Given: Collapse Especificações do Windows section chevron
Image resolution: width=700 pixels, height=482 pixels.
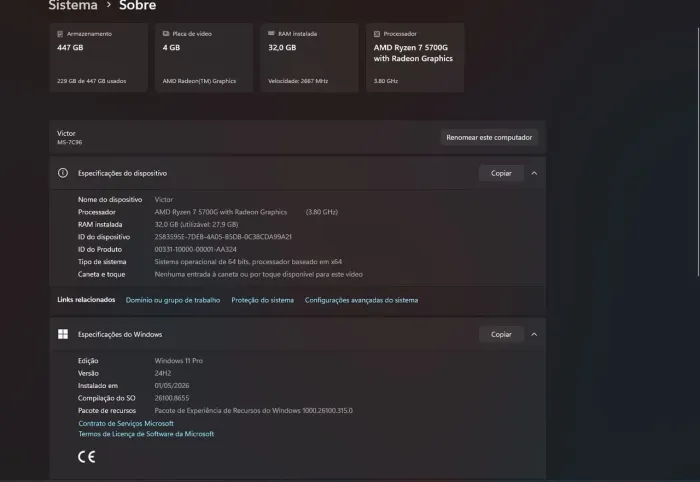Looking at the screenshot, I should (x=534, y=334).
